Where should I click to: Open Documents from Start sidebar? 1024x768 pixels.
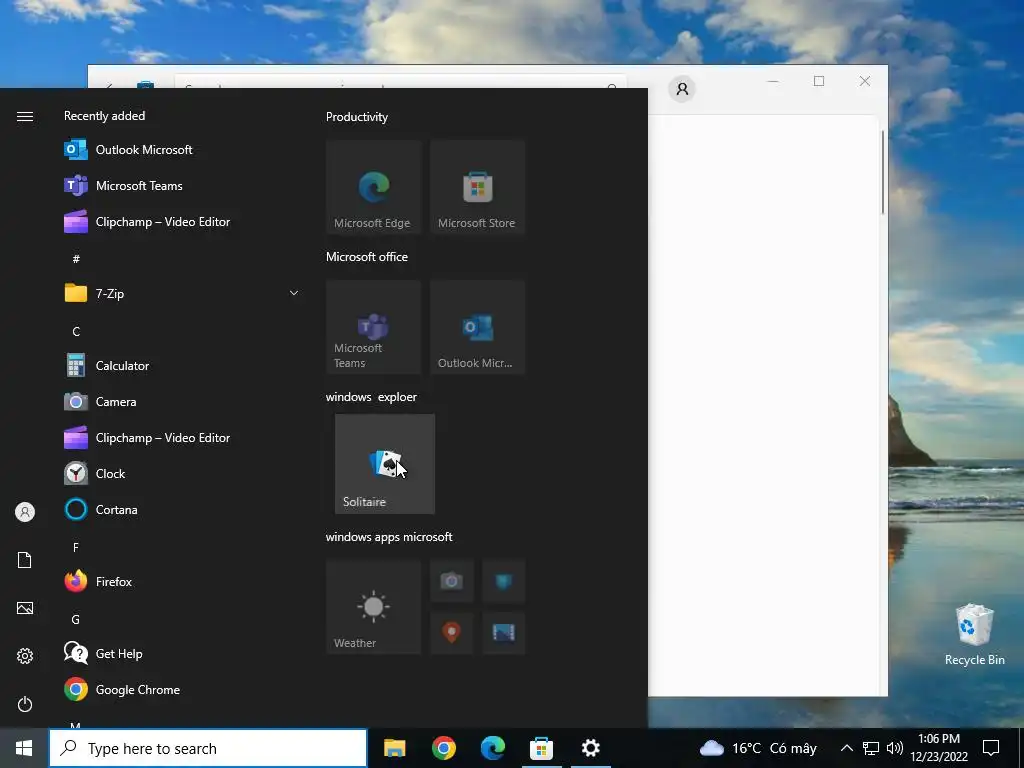[25, 560]
